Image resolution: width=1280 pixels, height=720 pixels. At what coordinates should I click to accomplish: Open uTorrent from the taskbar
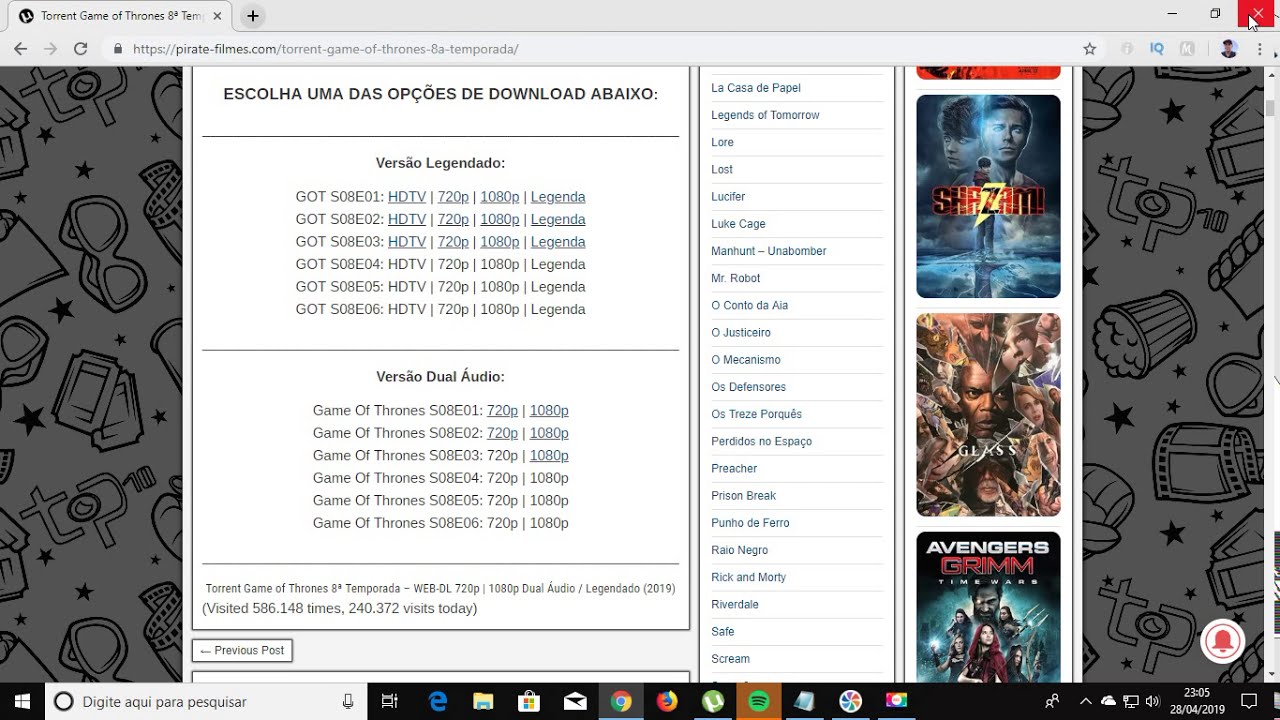pyautogui.click(x=713, y=701)
